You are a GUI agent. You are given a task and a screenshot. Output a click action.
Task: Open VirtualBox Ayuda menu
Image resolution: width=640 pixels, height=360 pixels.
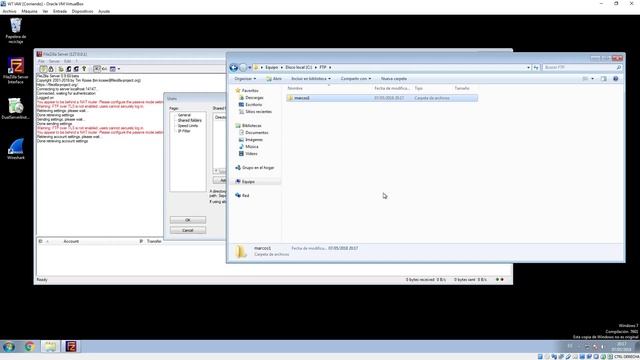(x=104, y=11)
